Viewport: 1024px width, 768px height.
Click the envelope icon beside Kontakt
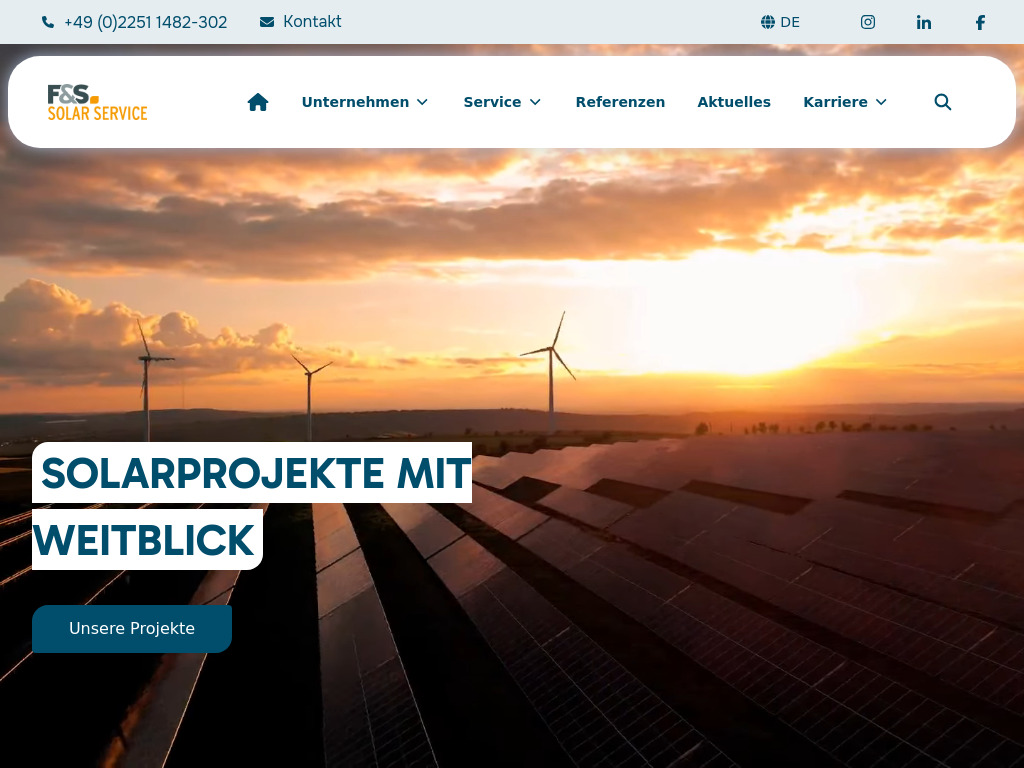(x=266, y=21)
